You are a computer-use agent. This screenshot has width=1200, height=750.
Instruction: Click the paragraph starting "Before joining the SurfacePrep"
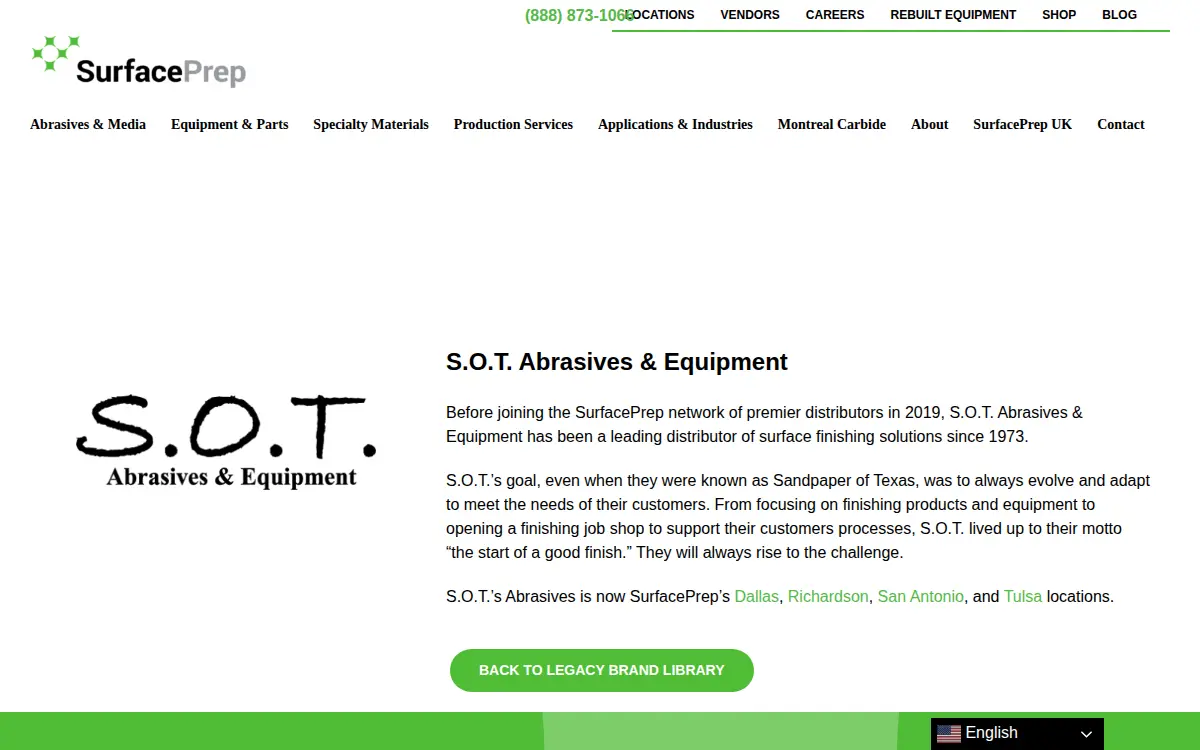point(764,424)
